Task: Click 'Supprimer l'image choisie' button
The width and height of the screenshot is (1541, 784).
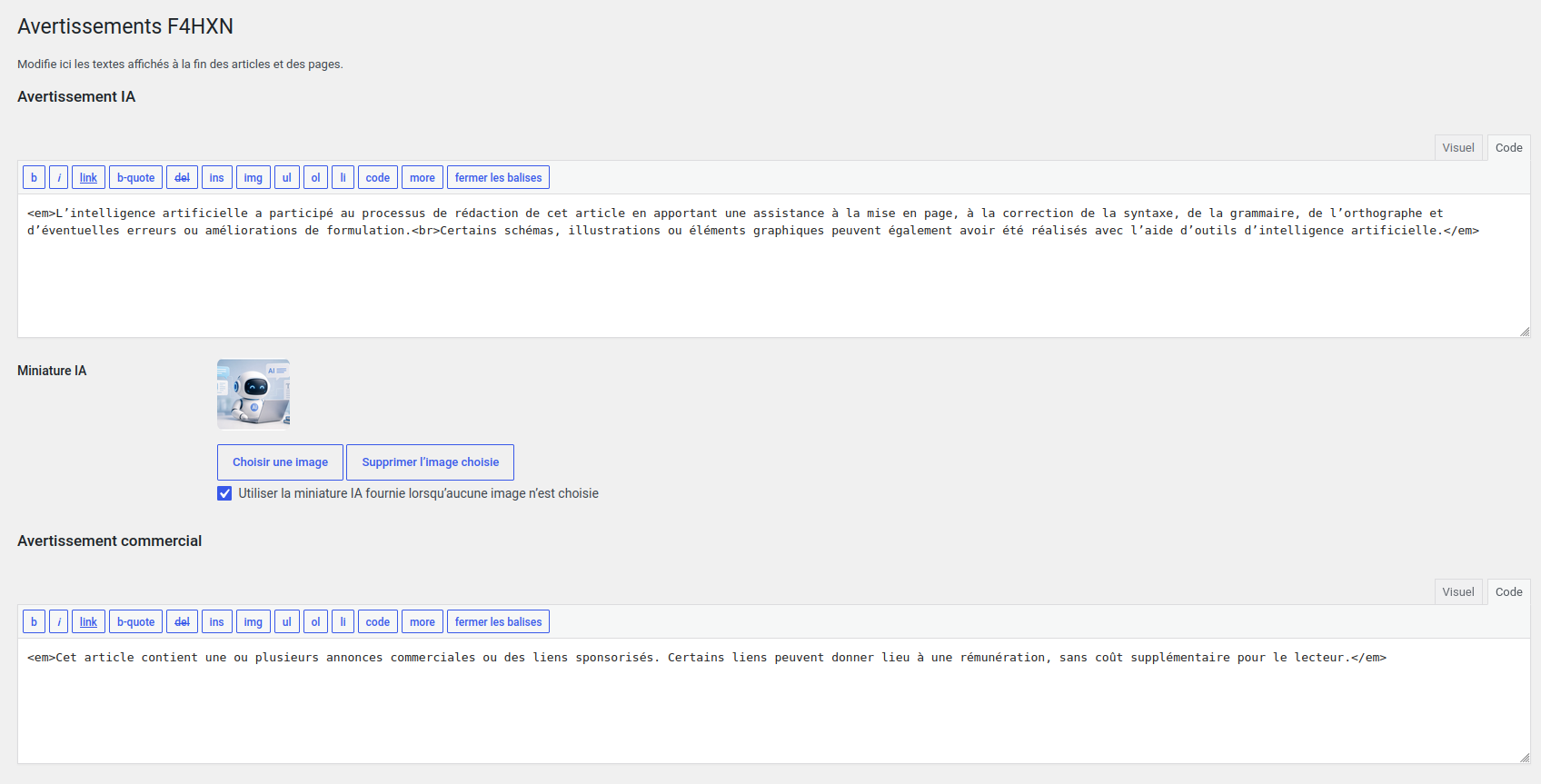Action: pos(430,461)
